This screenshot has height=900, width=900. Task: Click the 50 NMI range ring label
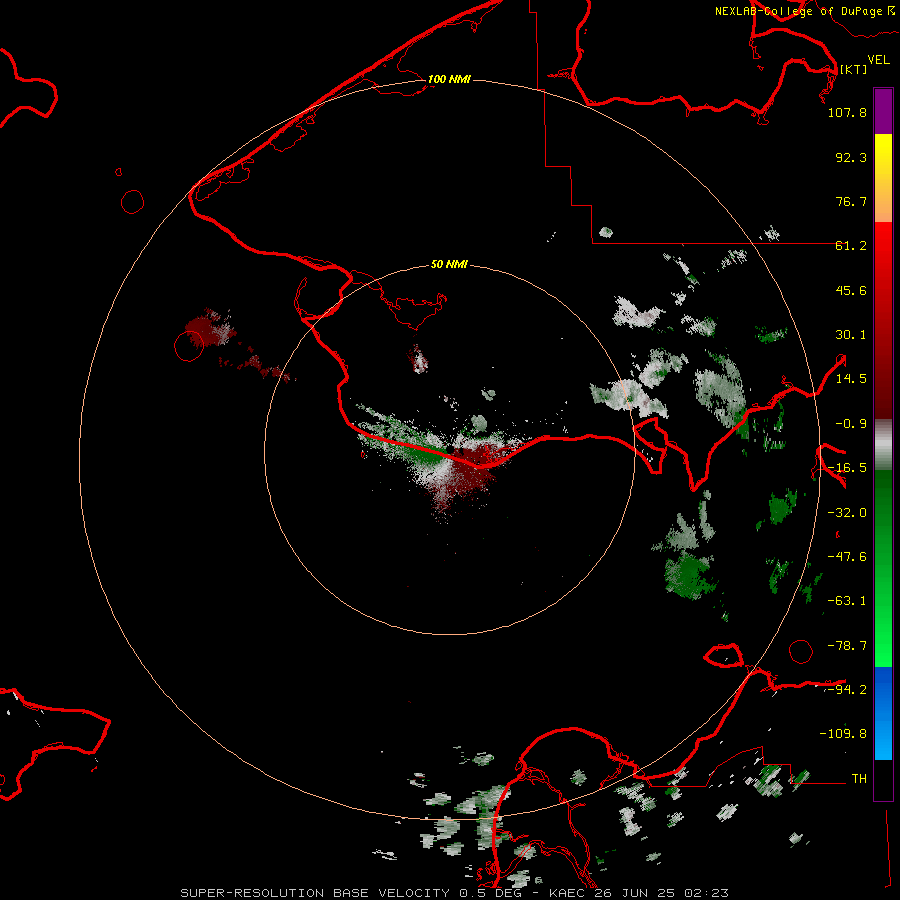click(449, 265)
